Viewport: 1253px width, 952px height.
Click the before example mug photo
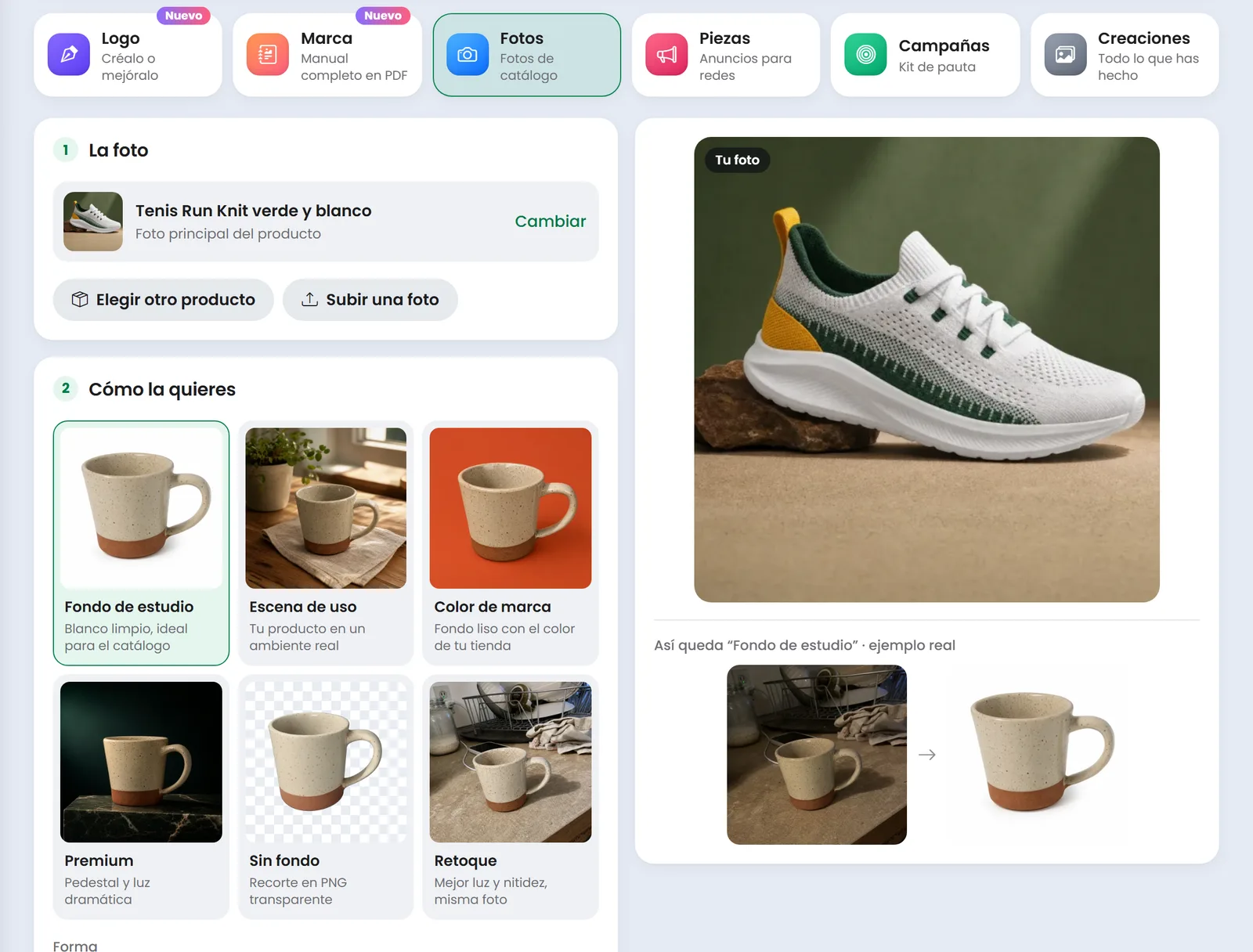[817, 755]
